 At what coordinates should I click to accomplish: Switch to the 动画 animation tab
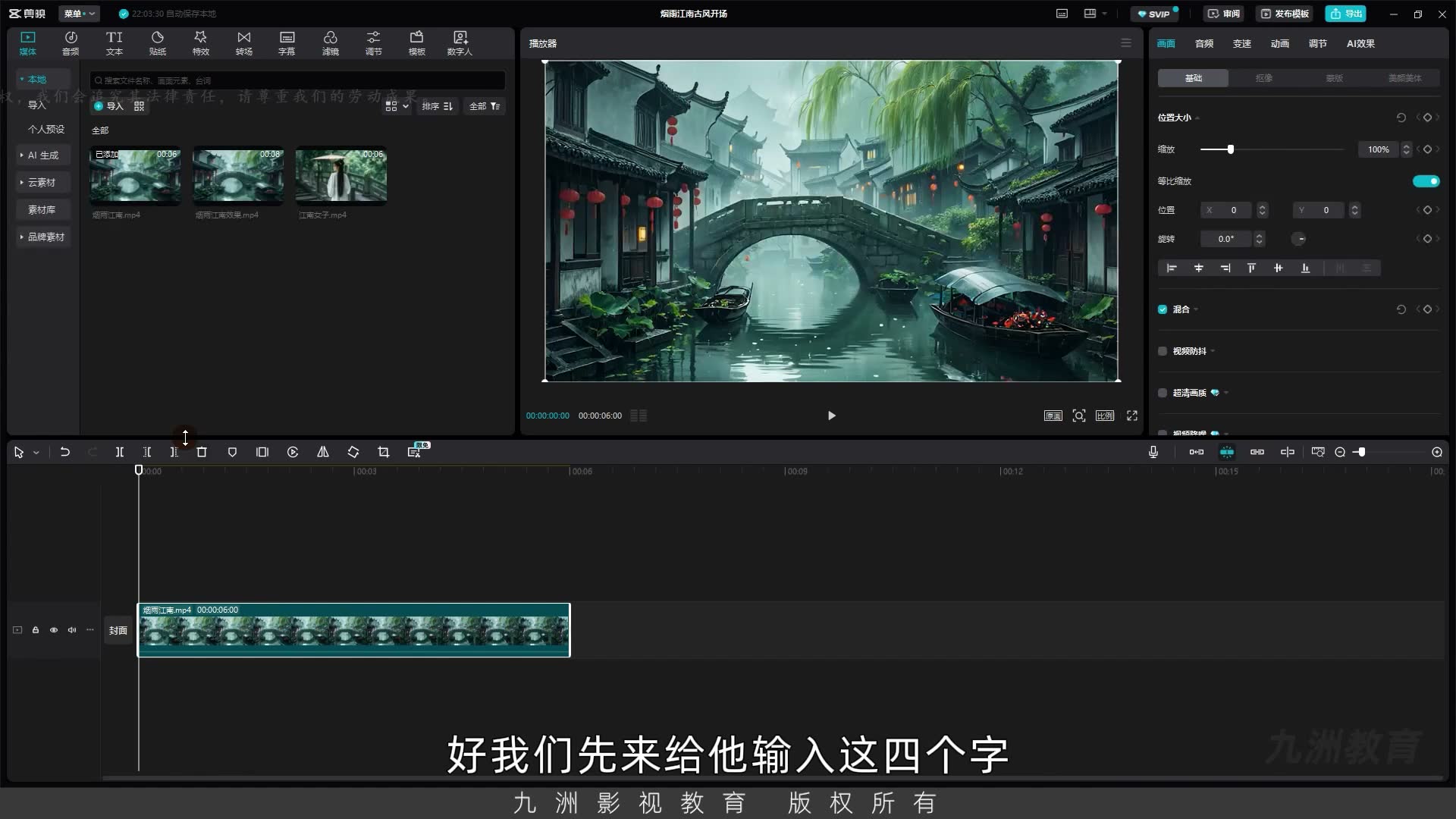(1280, 44)
